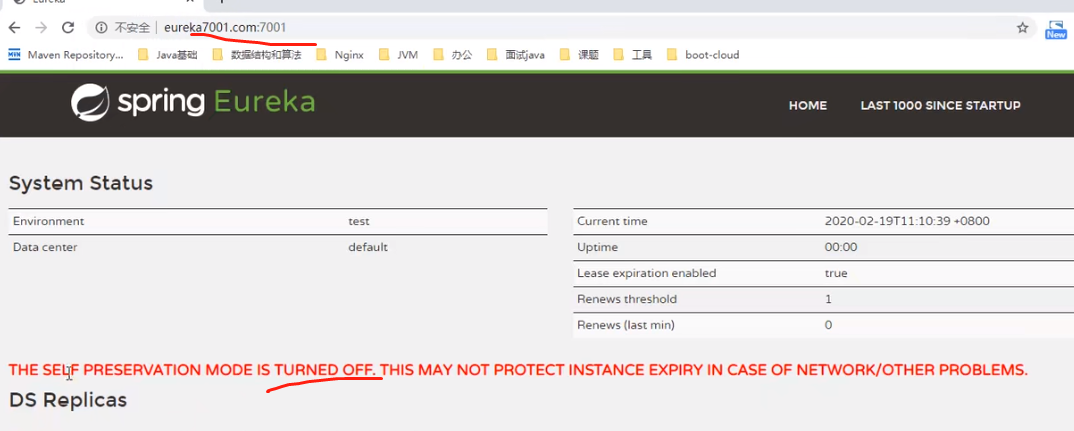1074x431 pixels.
Task: Open the Nginx bookmark folder
Action: click(x=340, y=55)
